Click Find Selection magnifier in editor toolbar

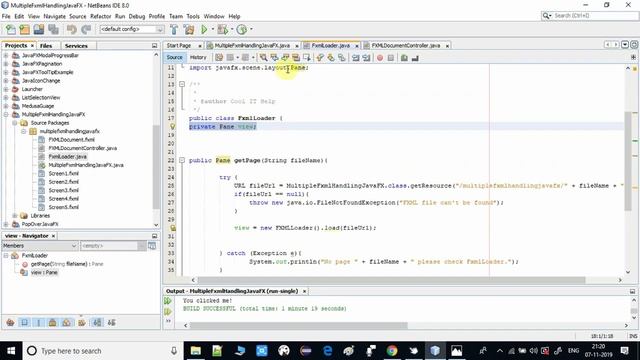click(x=263, y=58)
